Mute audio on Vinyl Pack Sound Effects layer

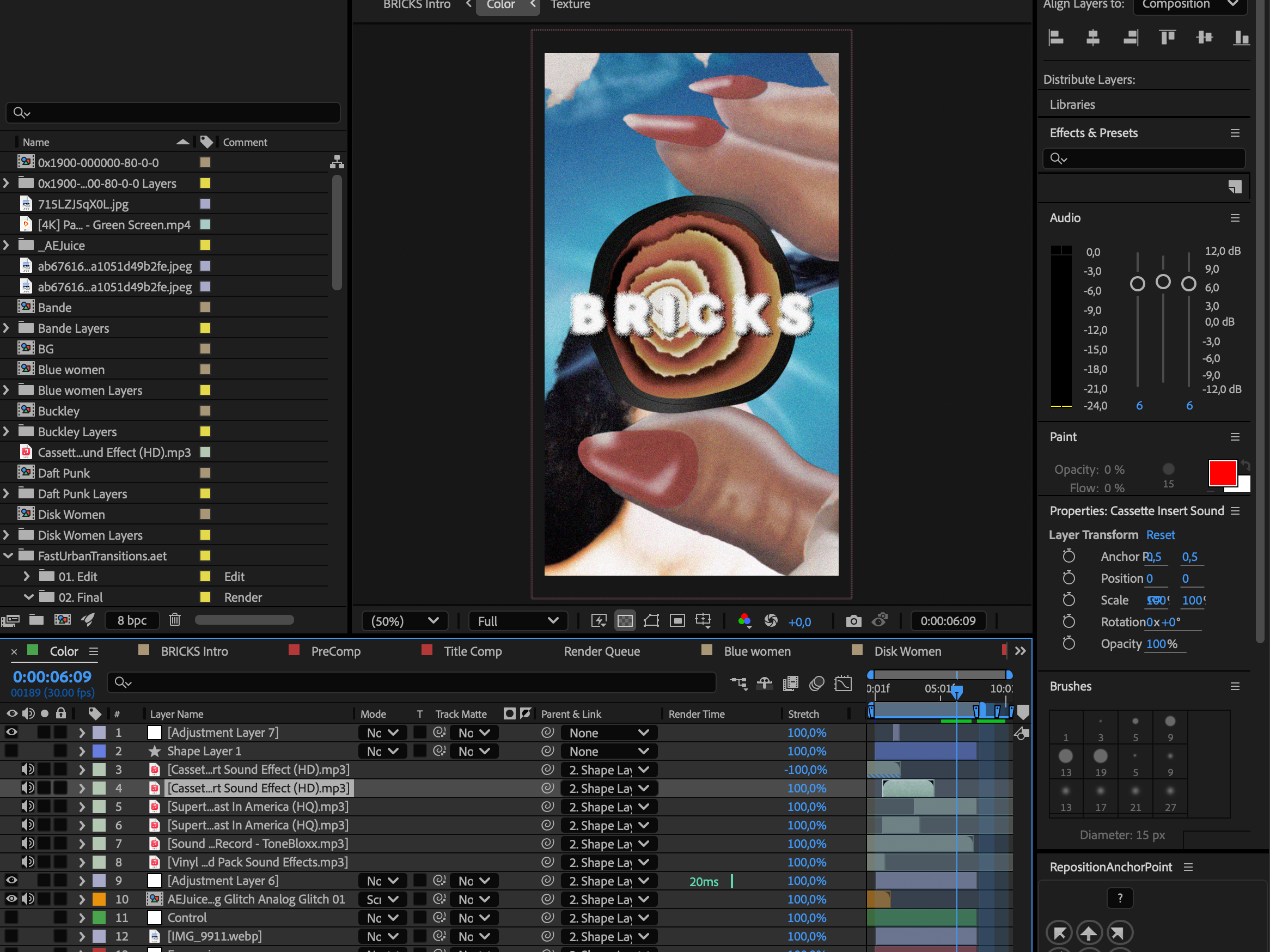coord(28,862)
